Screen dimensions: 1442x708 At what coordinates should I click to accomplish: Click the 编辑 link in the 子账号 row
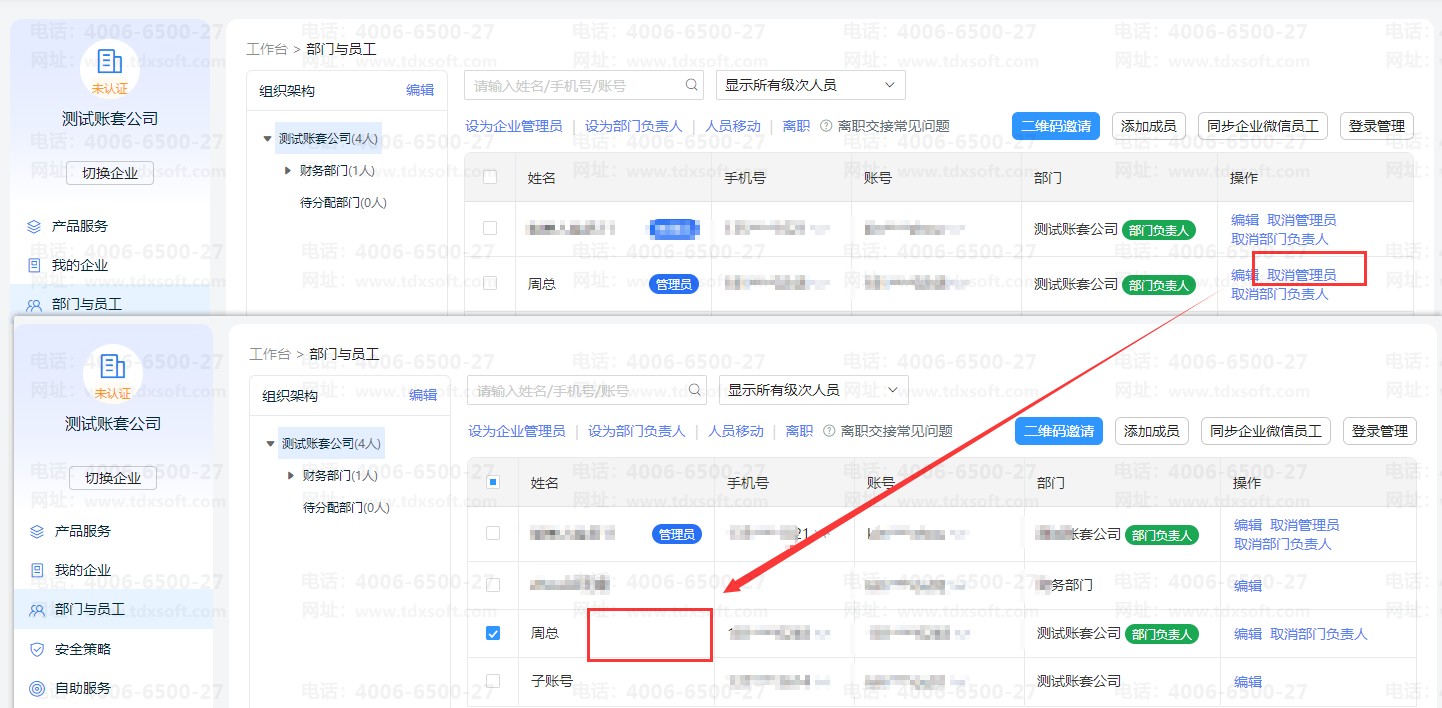[x=1248, y=681]
